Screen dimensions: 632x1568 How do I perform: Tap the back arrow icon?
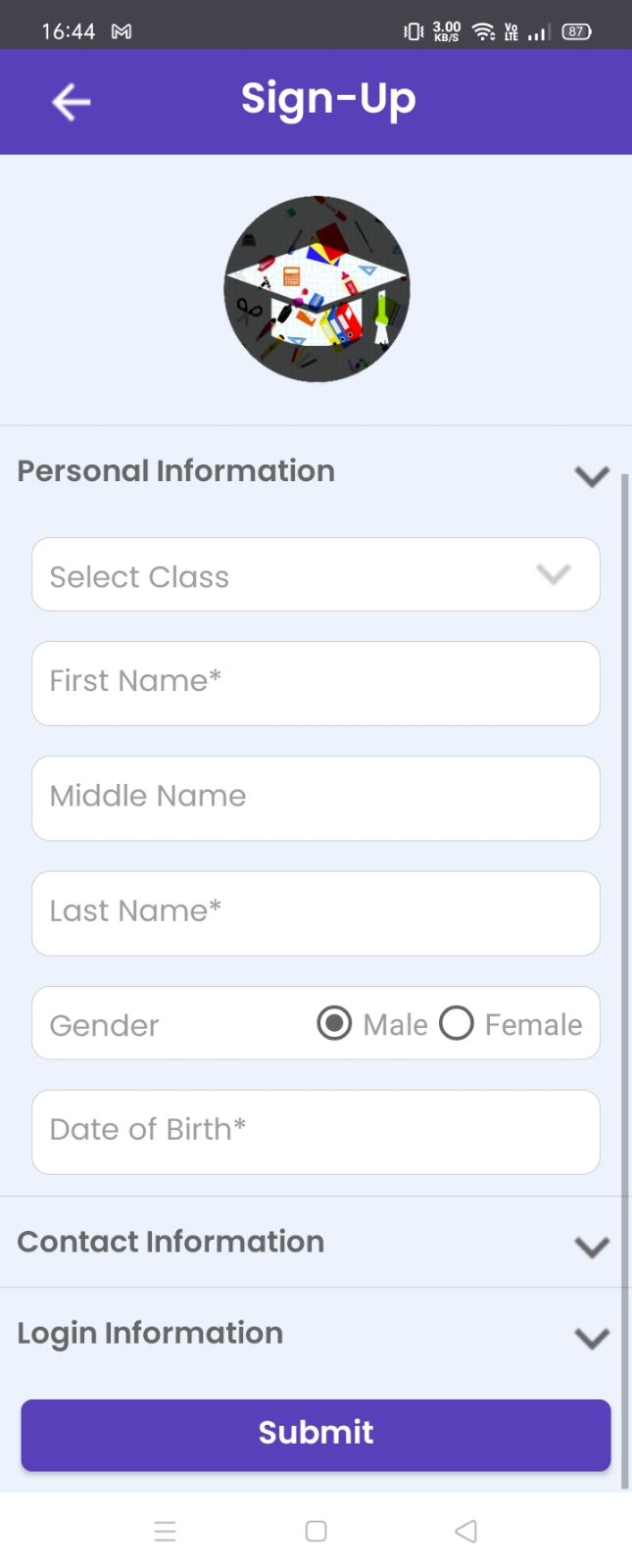click(x=71, y=102)
